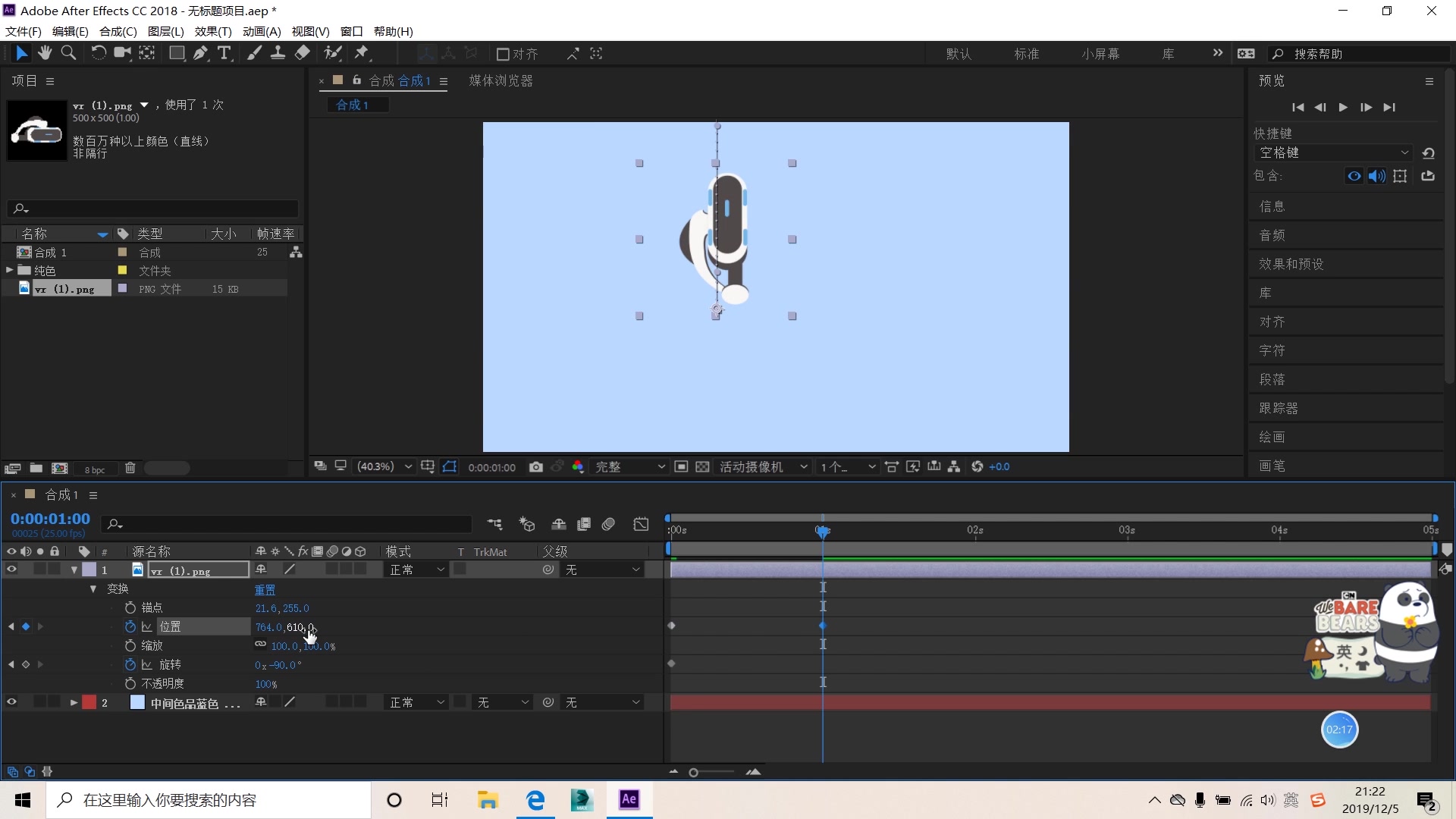1456x819 pixels.
Task: Select the Hand tool
Action: click(45, 53)
